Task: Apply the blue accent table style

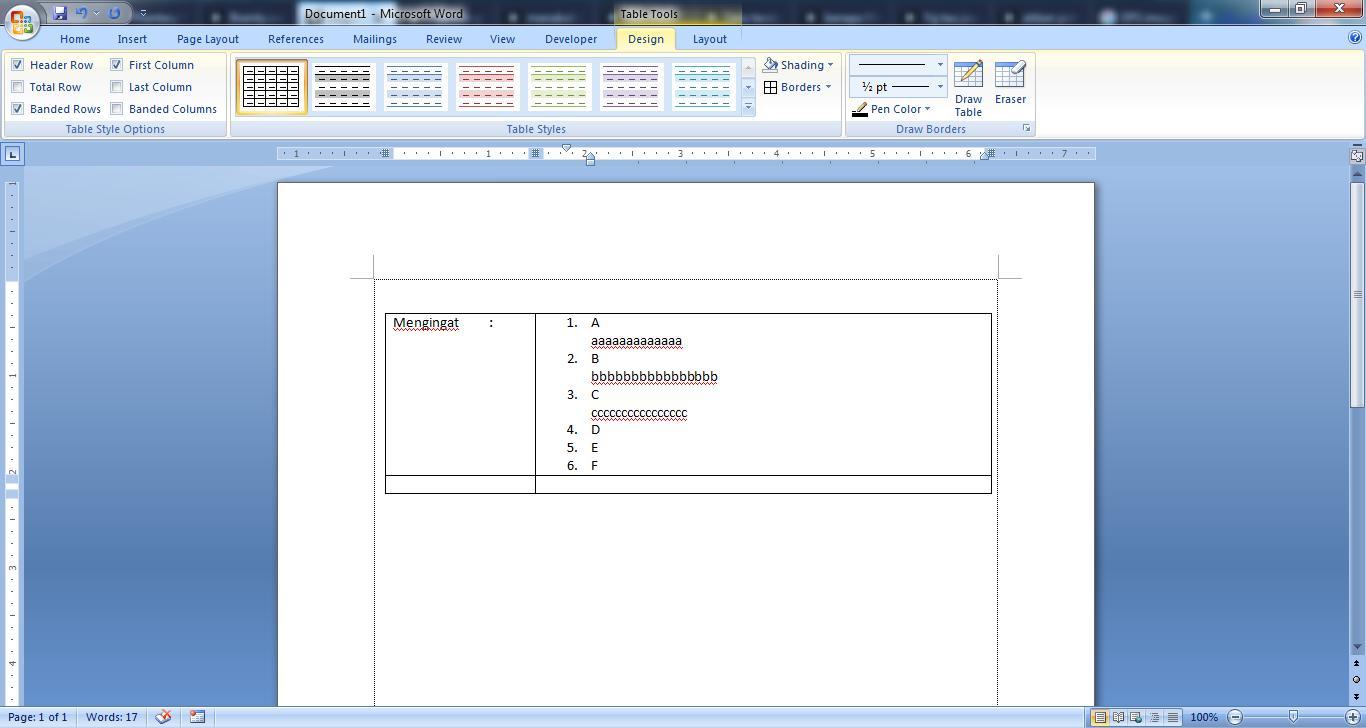Action: [415, 87]
